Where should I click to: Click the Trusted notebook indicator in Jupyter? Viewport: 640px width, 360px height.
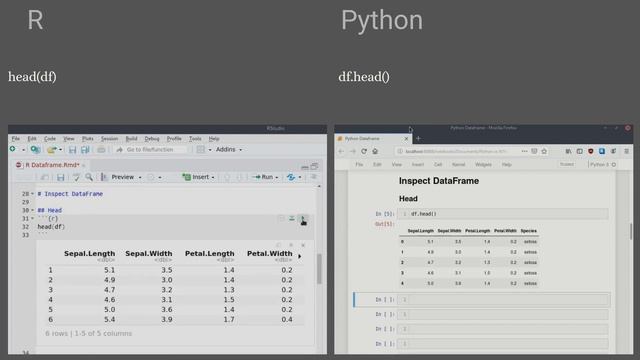pyautogui.click(x=567, y=164)
